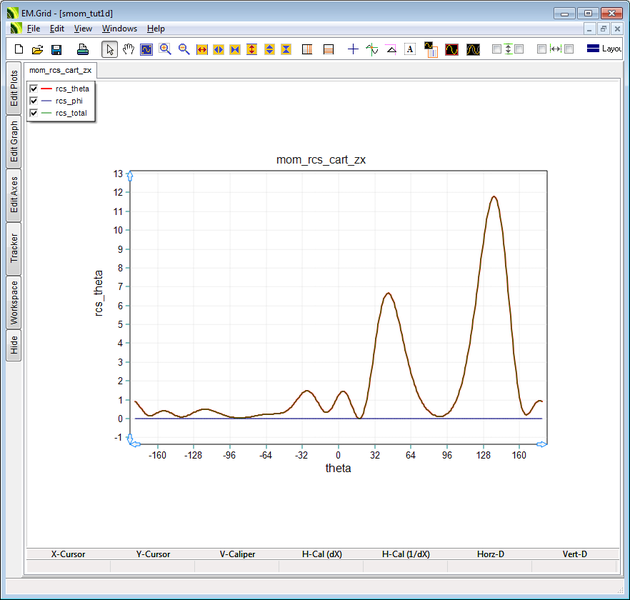Click the New document icon
Viewport: 630px width, 600px height.
(x=18, y=49)
